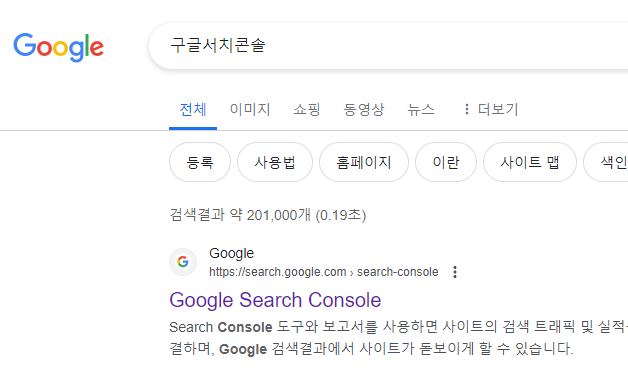Select the 사이트 맵 suggestion chip
The width and height of the screenshot is (628, 374).
click(530, 162)
